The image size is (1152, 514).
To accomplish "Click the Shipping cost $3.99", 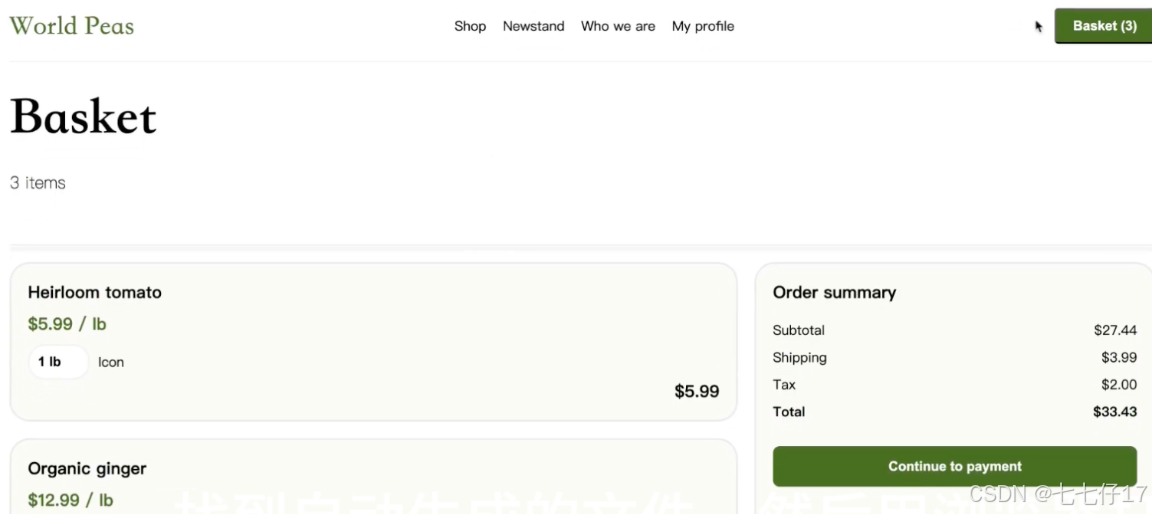I will (1118, 357).
